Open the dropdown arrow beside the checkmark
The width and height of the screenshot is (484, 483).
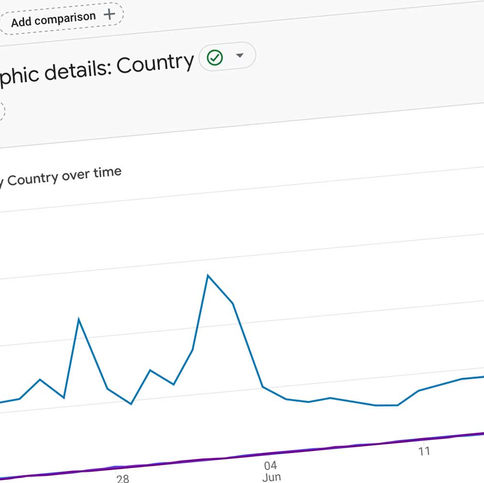(240, 55)
